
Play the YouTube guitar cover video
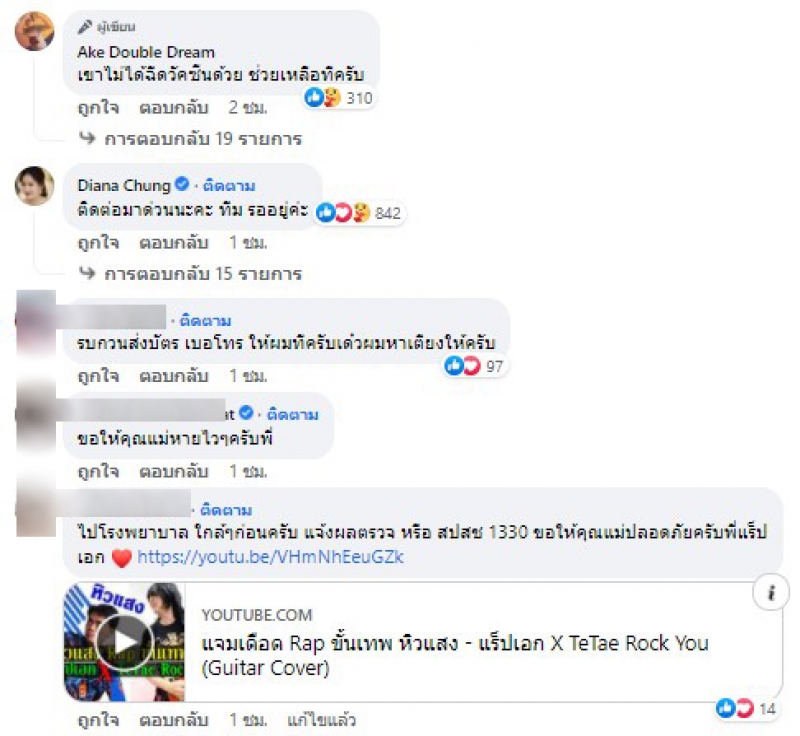(124, 642)
